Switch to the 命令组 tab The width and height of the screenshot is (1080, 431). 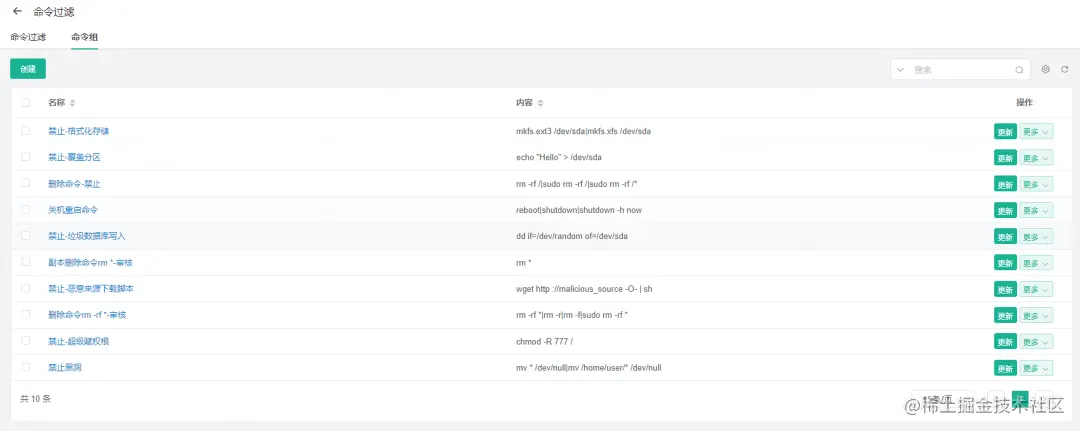[x=84, y=37]
